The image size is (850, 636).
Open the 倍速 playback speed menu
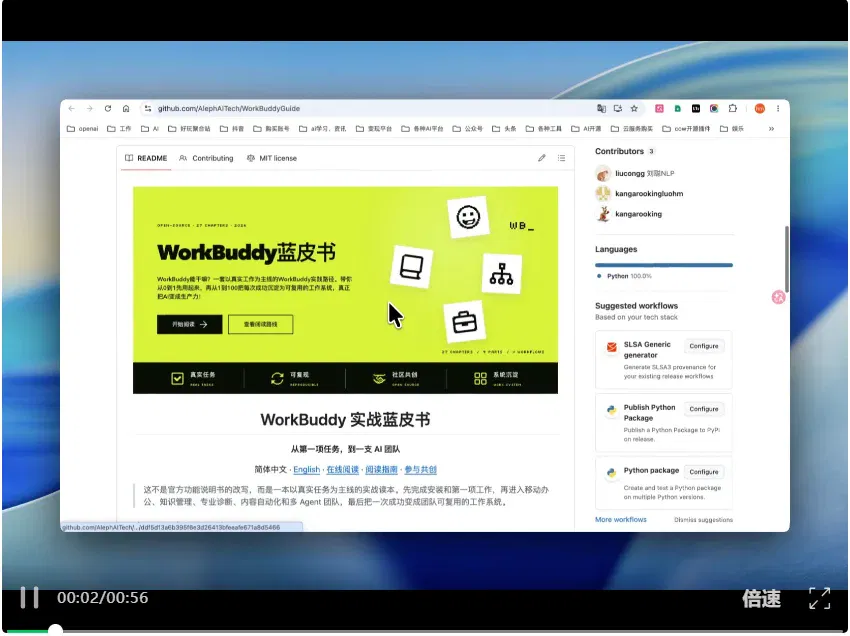pyautogui.click(x=761, y=599)
